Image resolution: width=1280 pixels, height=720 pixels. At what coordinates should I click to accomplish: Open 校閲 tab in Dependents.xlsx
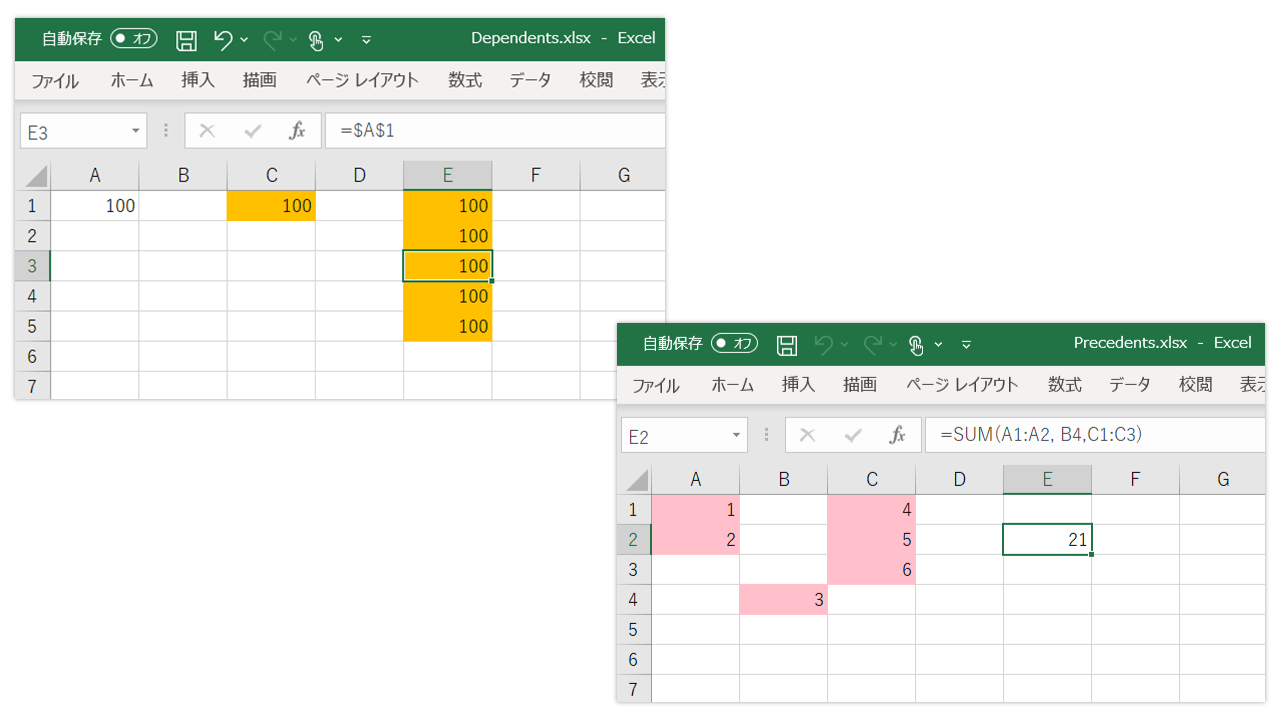pyautogui.click(x=596, y=81)
